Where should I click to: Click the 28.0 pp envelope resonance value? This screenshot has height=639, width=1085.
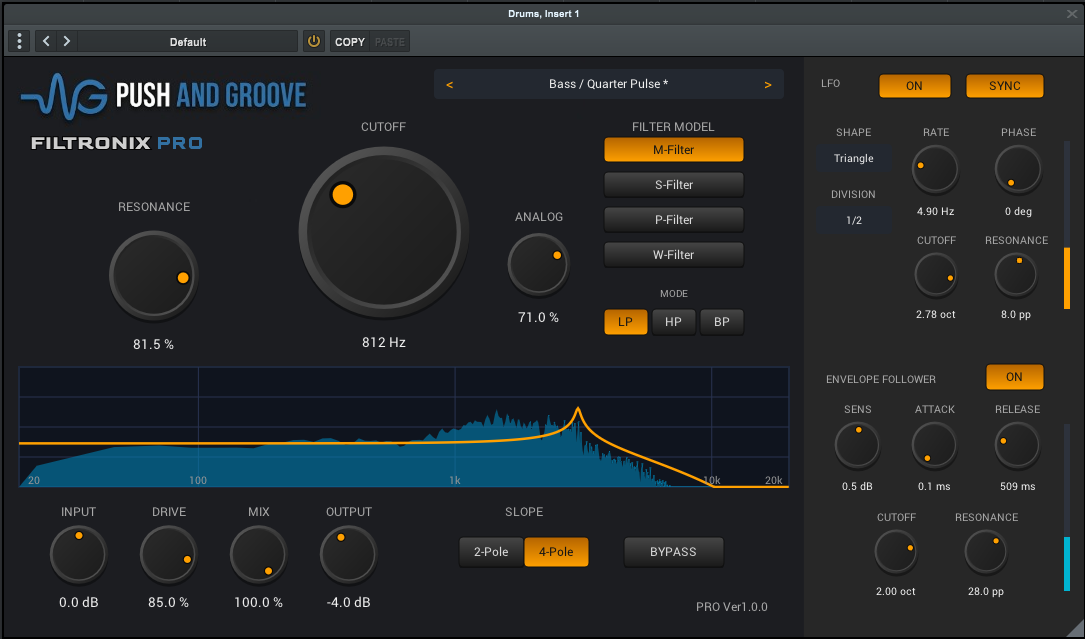[x=986, y=592]
